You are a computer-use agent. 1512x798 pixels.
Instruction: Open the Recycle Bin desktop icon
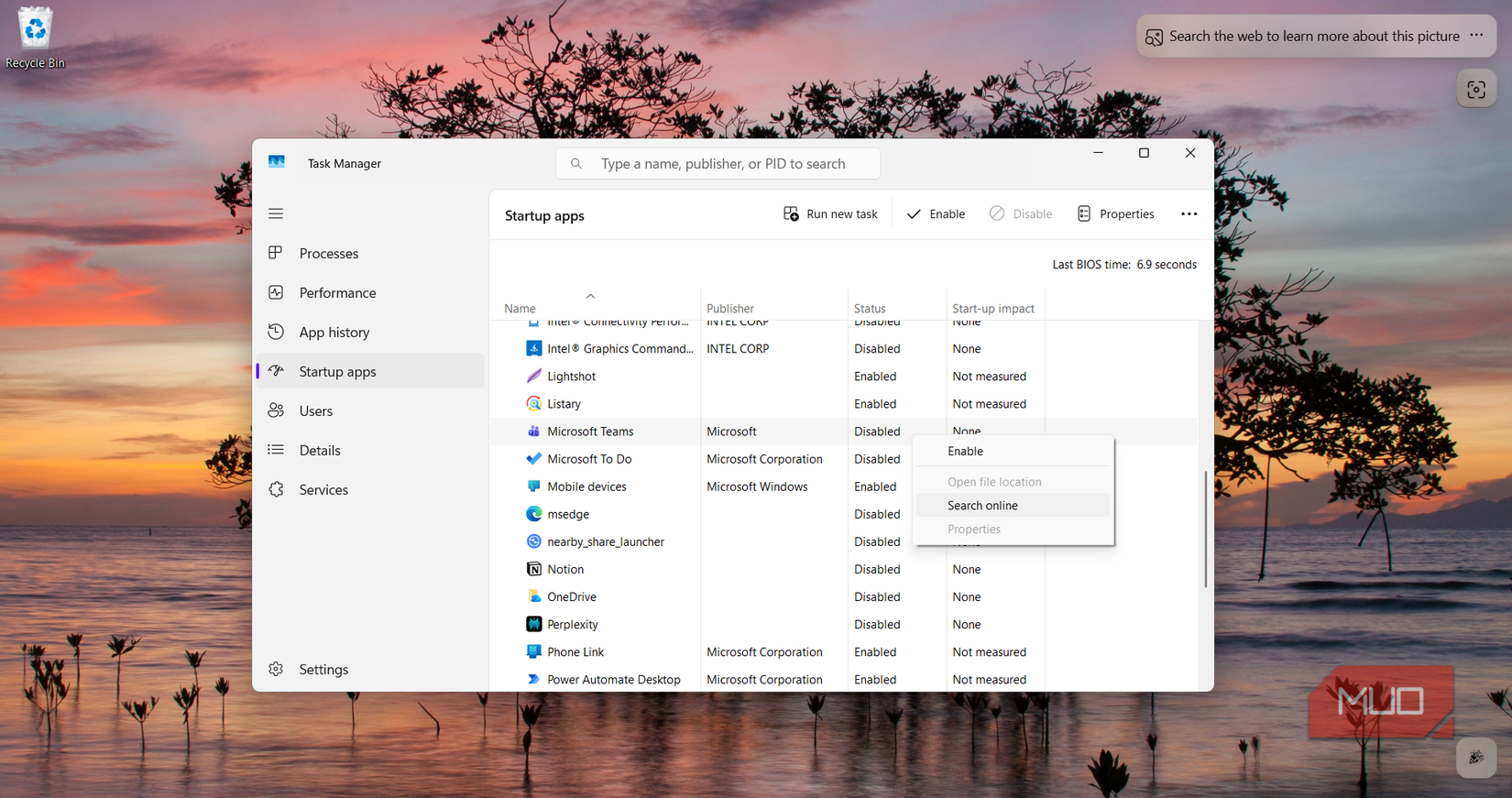tap(35, 38)
